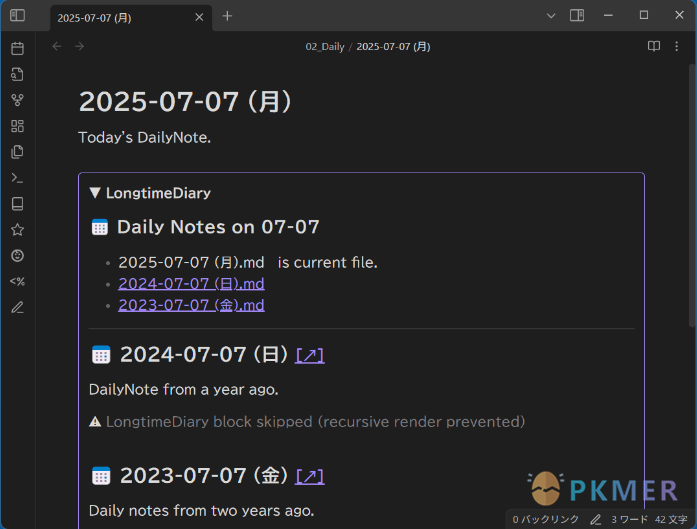The image size is (697, 529).
Task: Open the command palette terminal icon
Action: (x=17, y=178)
